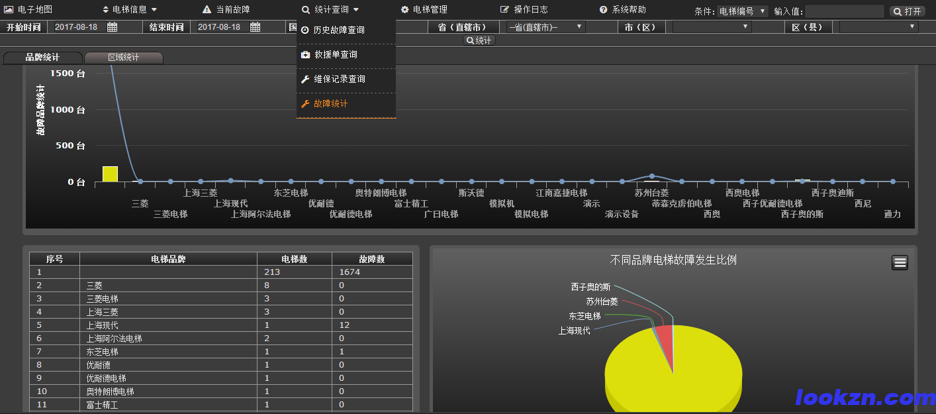
Task: Click 故障统计 menu entry
Action: click(331, 104)
